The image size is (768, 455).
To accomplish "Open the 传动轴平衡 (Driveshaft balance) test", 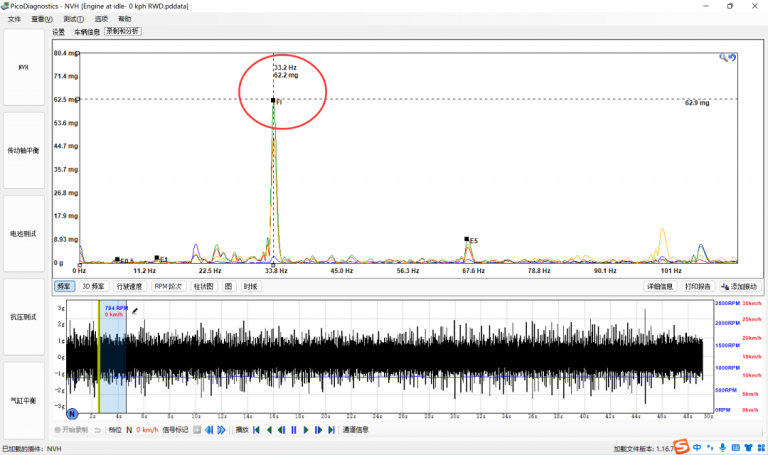I will tap(24, 150).
